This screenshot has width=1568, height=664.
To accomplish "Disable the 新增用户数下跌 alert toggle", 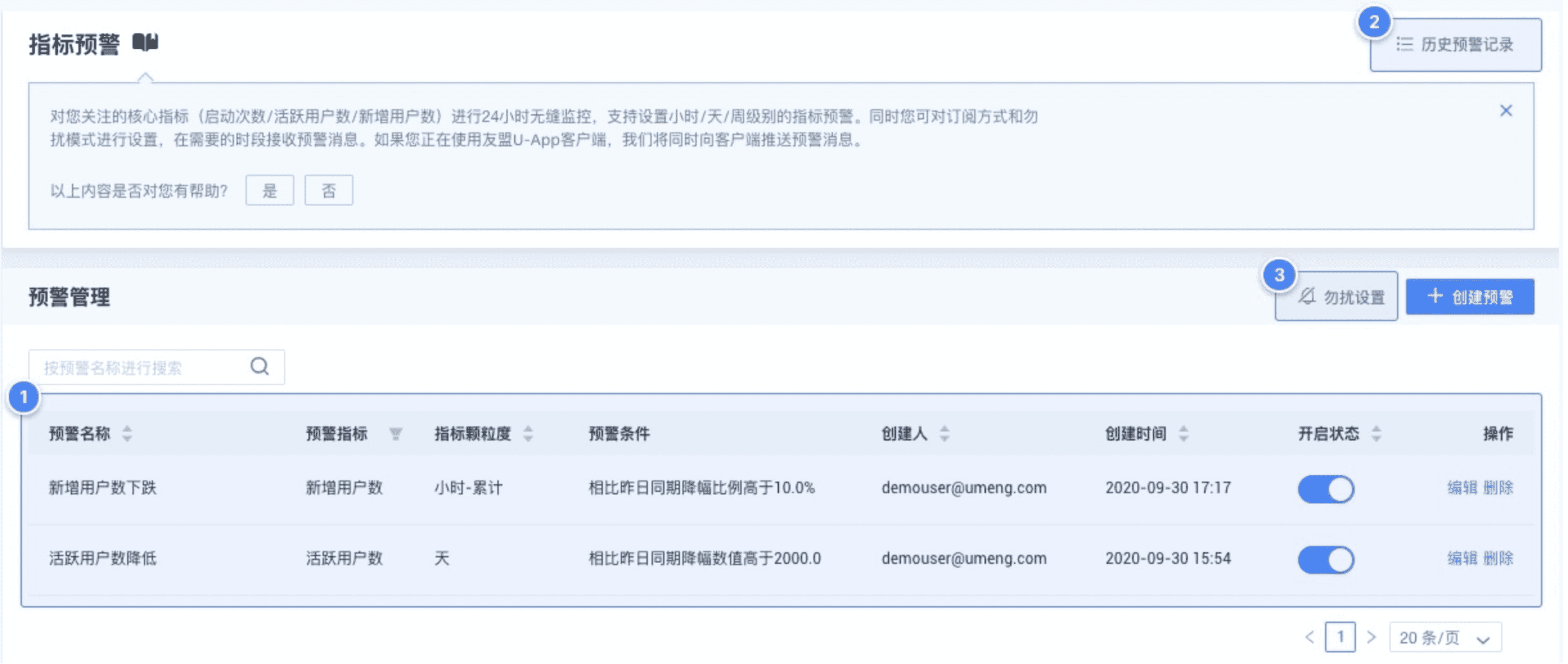I will tap(1326, 489).
